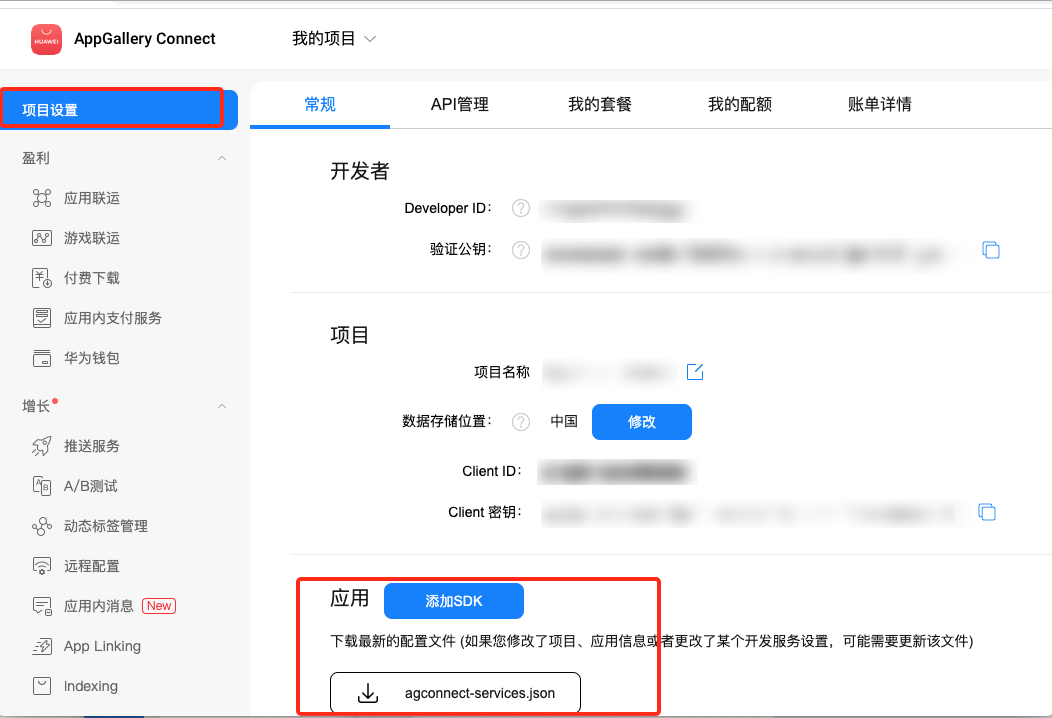
Task: Click the 华为钱包 icon
Action: click(42, 358)
